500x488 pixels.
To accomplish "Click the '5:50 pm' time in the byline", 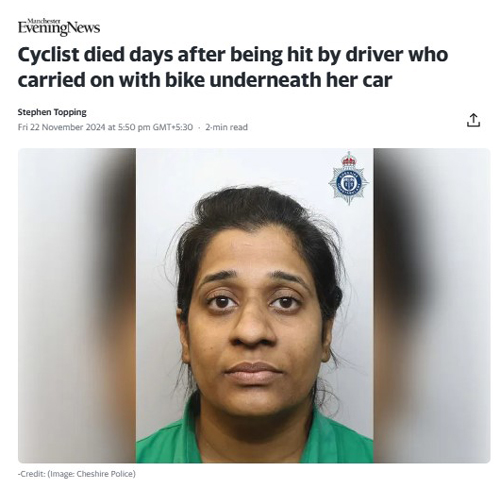I will point(133,127).
